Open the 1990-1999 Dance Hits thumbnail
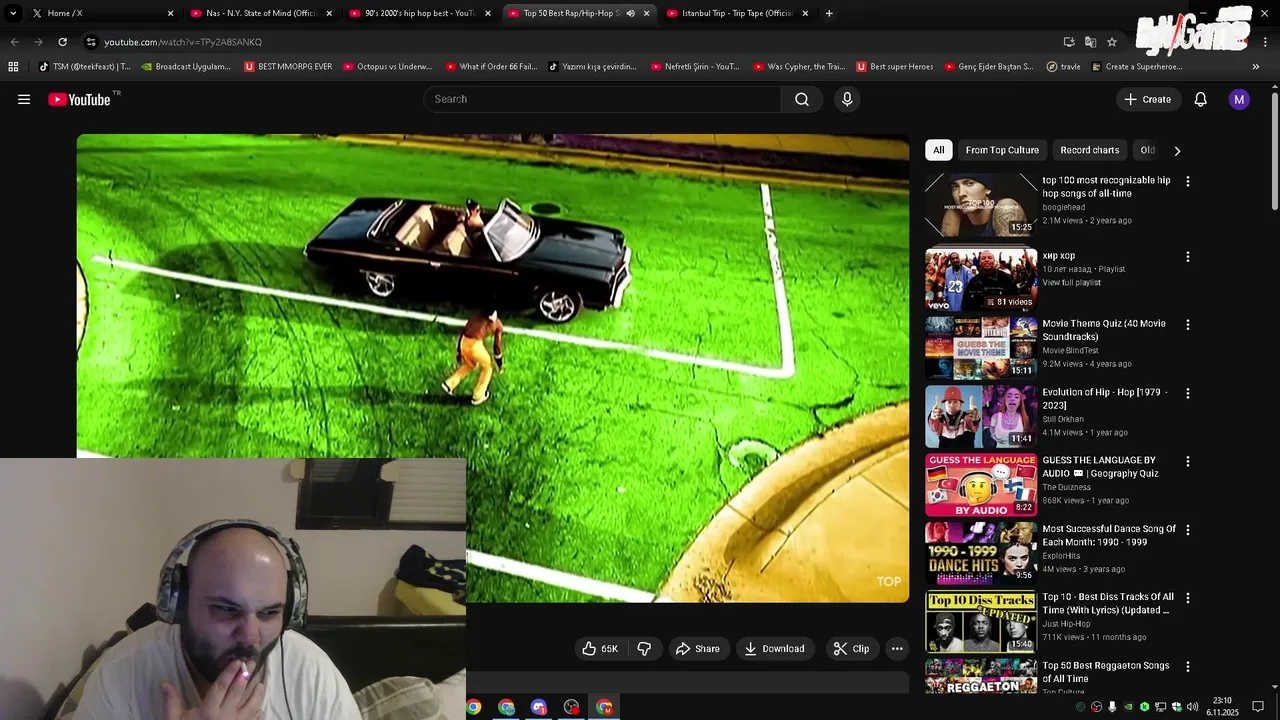Screen dimensions: 1280x720 pos(981,552)
